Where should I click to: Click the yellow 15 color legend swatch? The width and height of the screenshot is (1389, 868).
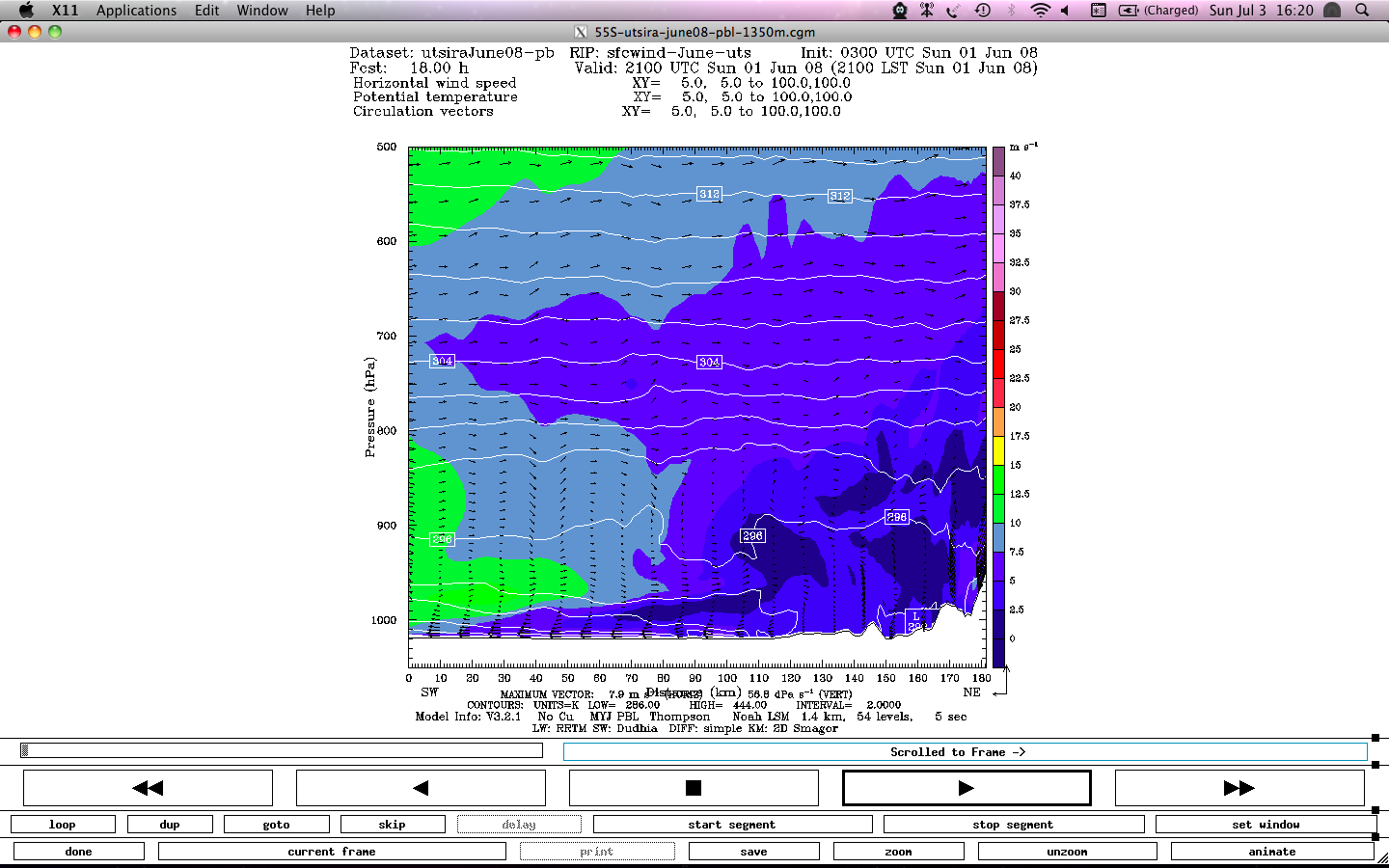point(999,451)
